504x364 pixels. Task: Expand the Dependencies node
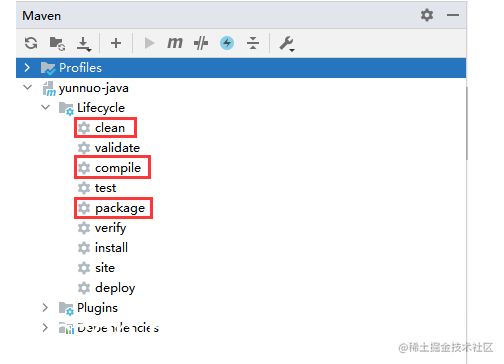(45, 328)
